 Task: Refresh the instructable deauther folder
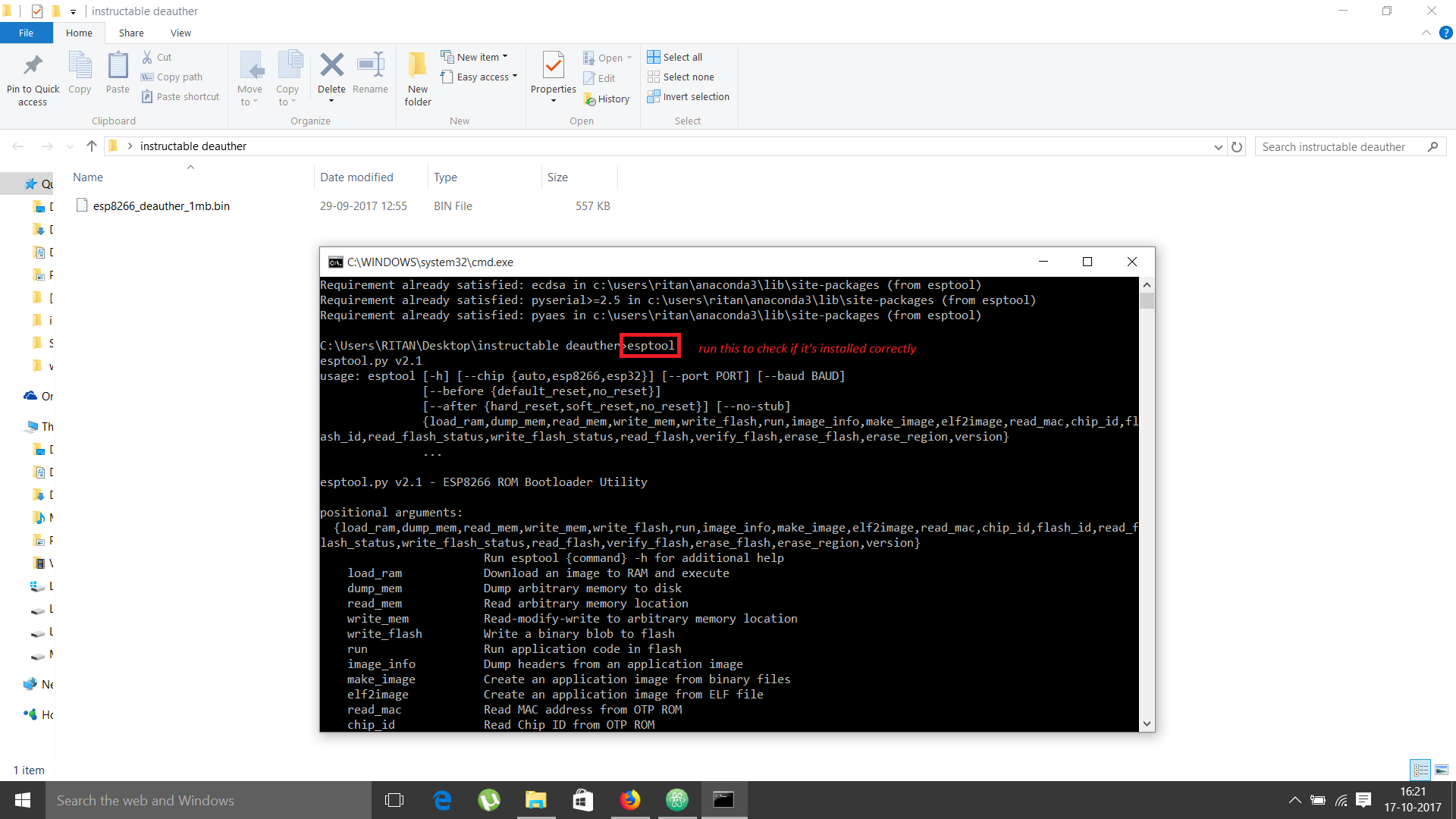point(1237,146)
